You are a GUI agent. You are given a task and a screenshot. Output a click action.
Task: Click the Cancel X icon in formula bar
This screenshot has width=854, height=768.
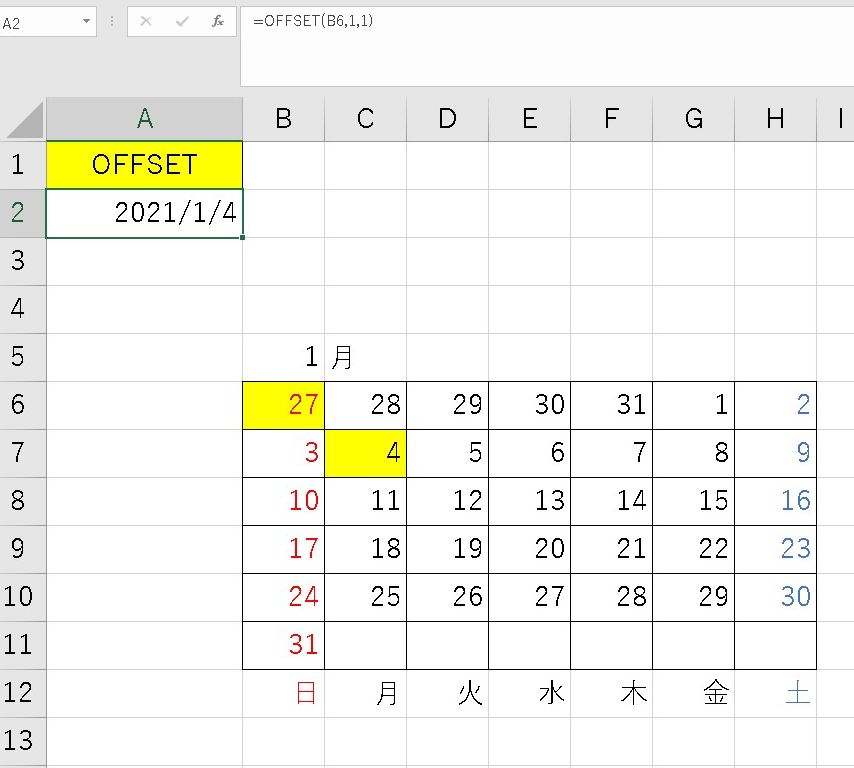[146, 21]
